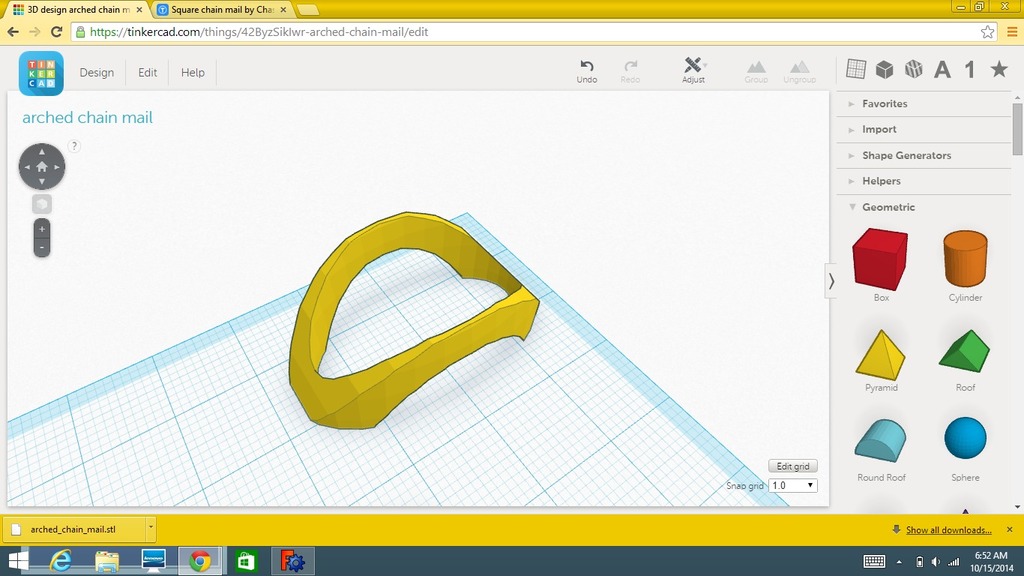The image size is (1024, 576).
Task: Click the Tinkercad logo
Action: click(41, 73)
